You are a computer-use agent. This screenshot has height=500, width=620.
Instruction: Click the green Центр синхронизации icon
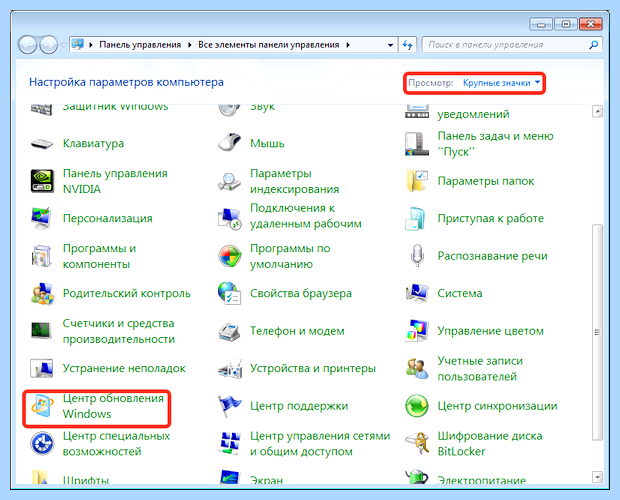pyautogui.click(x=417, y=406)
